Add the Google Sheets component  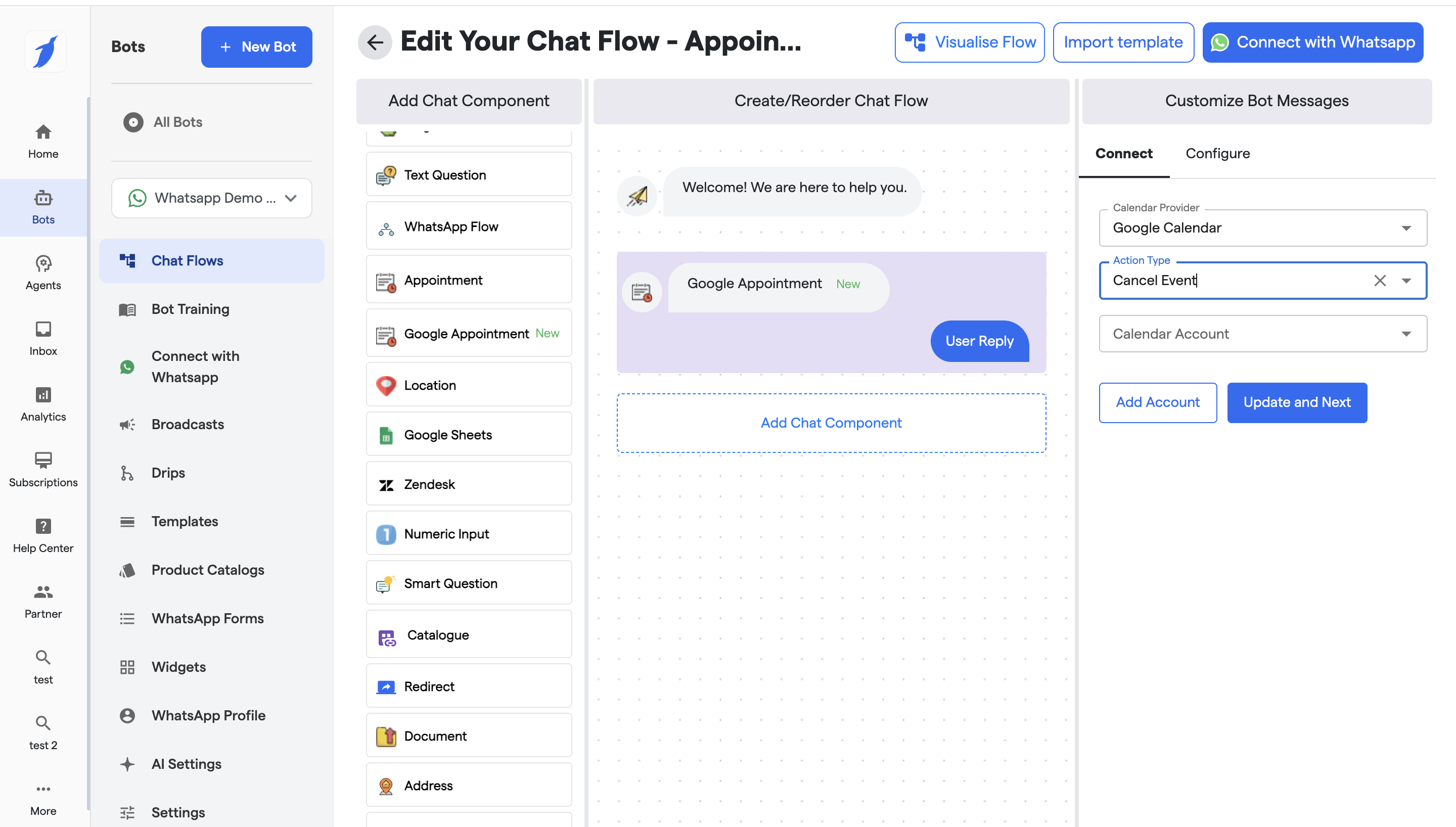[x=469, y=435]
